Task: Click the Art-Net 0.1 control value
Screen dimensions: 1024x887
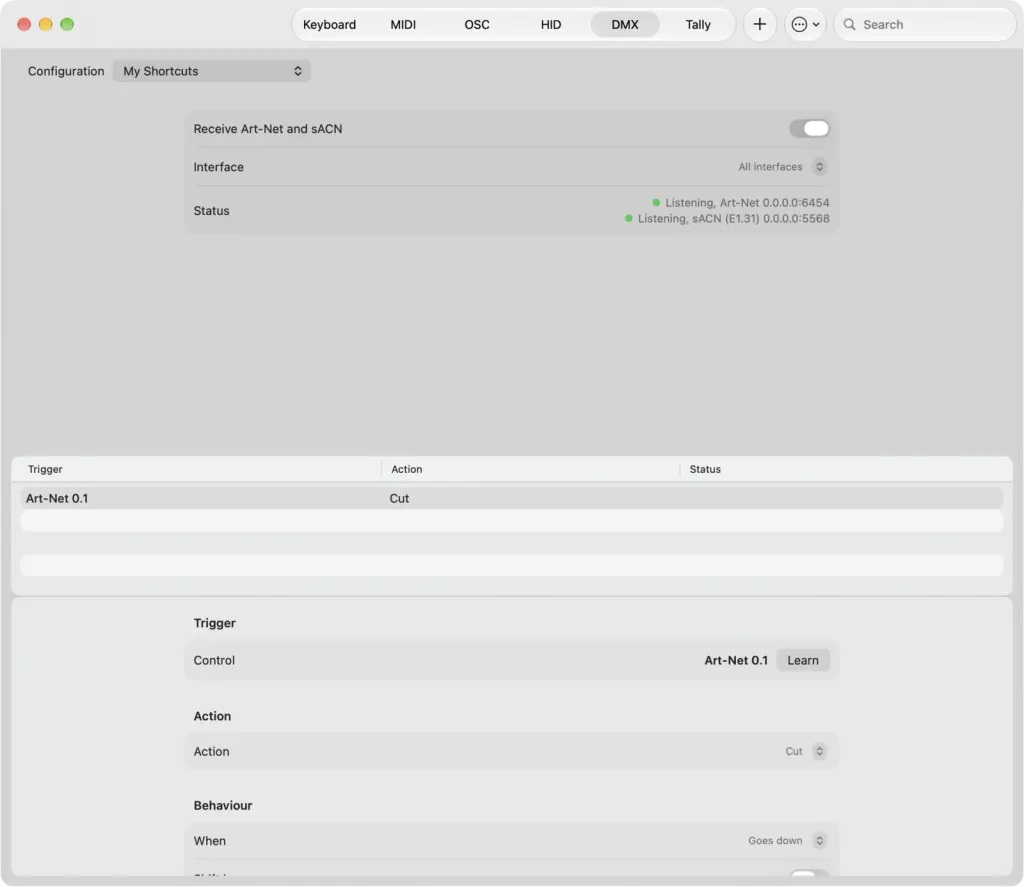Action: point(735,660)
